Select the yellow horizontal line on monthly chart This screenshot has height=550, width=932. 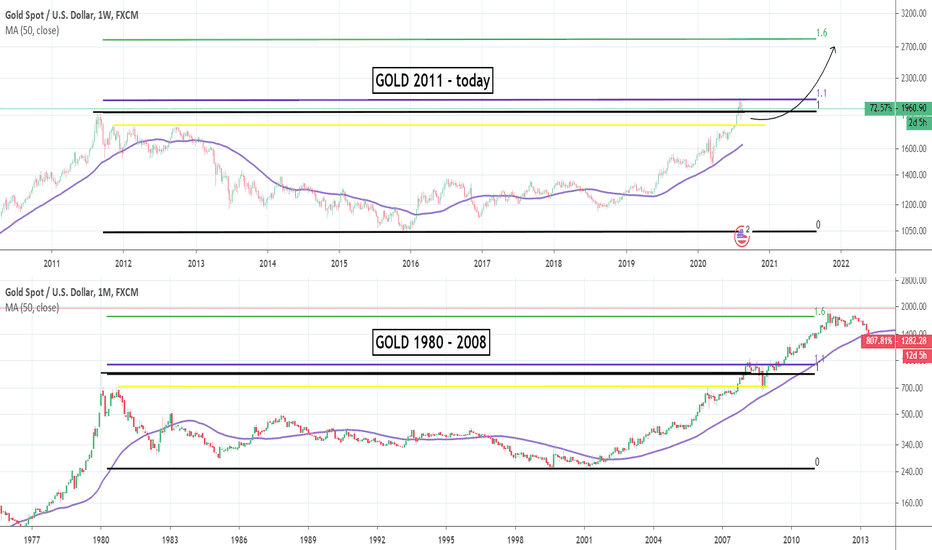coord(443,386)
